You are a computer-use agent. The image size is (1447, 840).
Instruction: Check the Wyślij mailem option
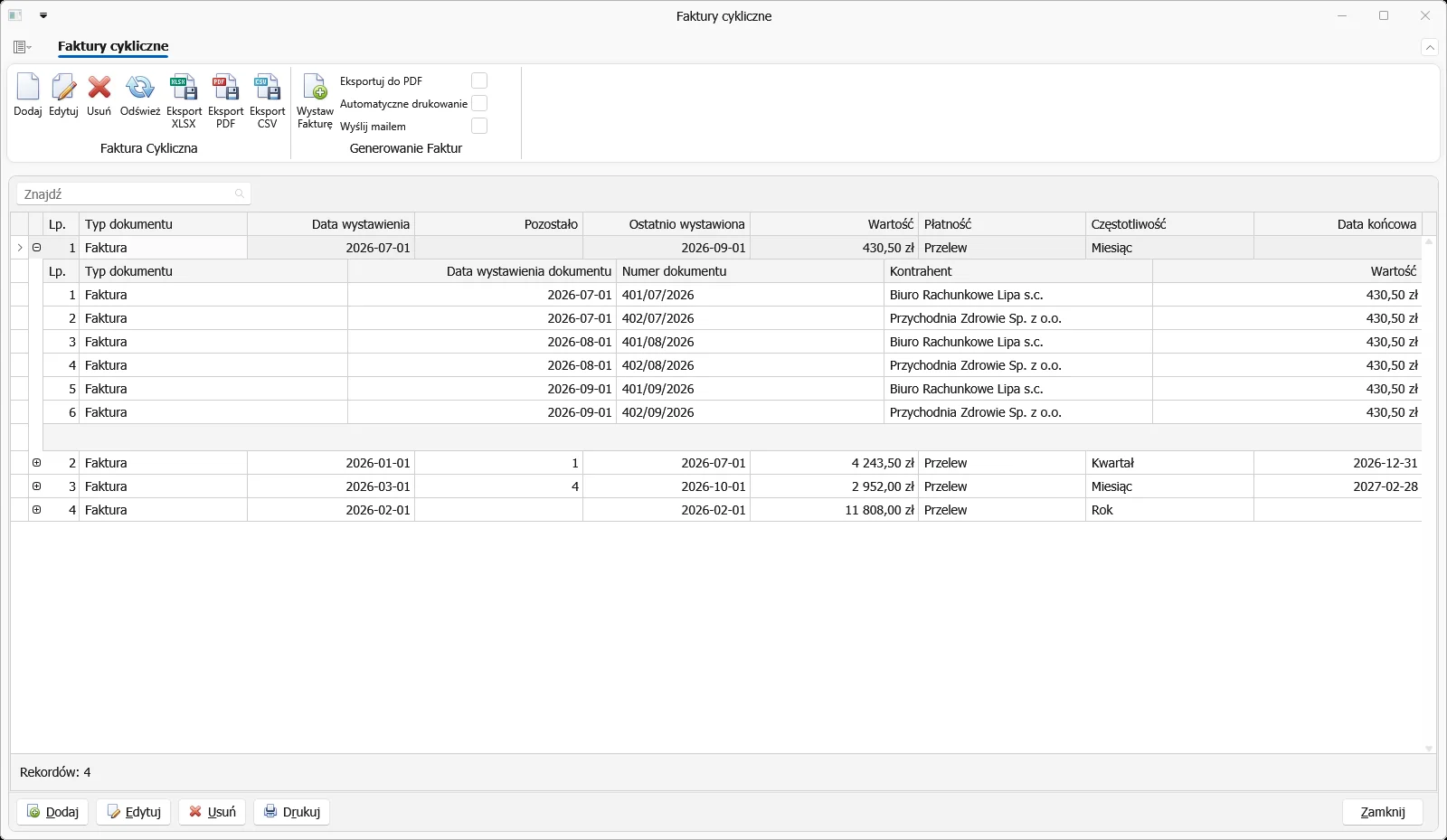479,126
